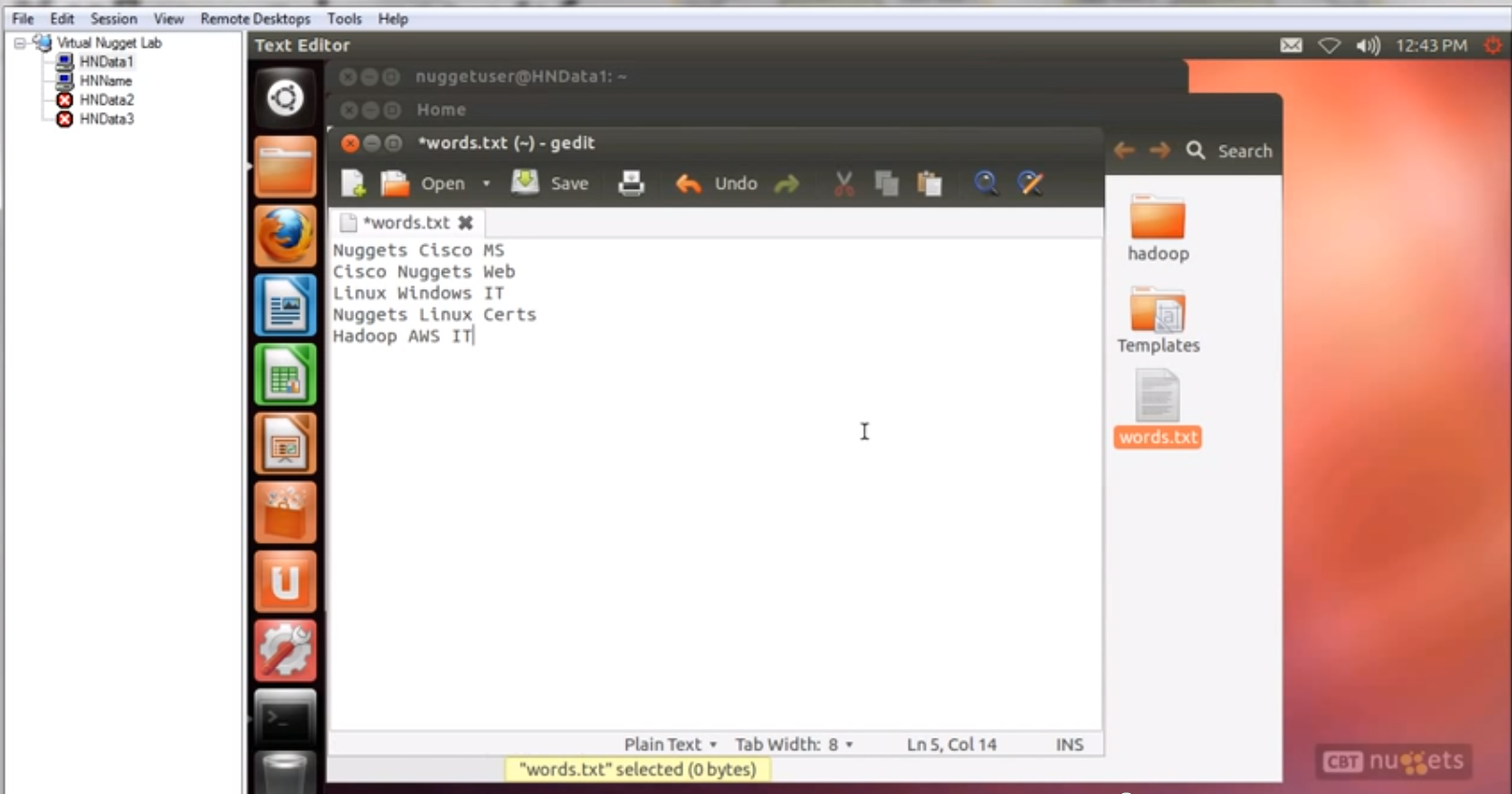The image size is (1512, 794).
Task: Open Ubuntu Software Center from the launcher
Action: tap(284, 512)
